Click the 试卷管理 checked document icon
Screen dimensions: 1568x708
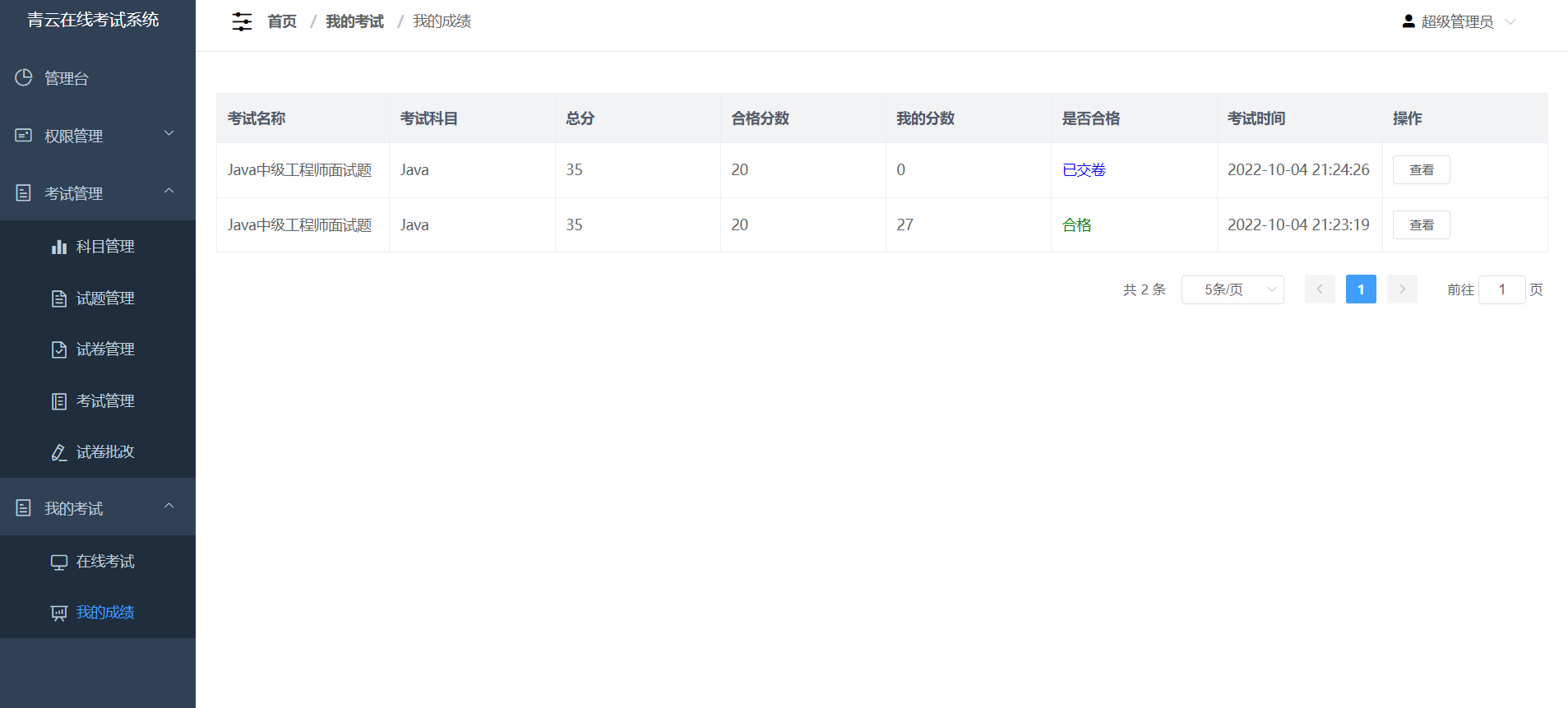[x=59, y=349]
